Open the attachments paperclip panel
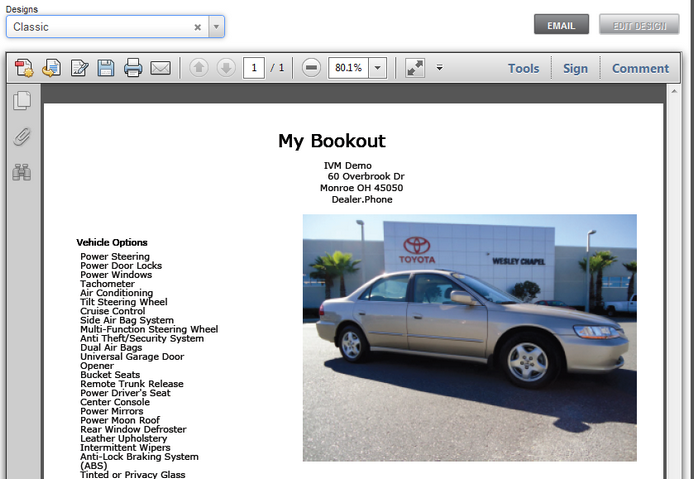694x479 pixels. [22, 137]
